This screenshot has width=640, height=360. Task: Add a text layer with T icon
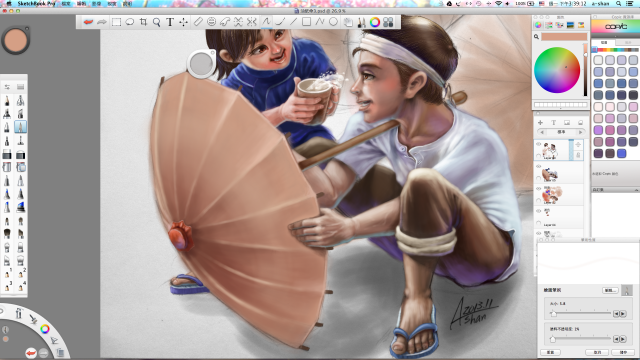pyautogui.click(x=553, y=122)
